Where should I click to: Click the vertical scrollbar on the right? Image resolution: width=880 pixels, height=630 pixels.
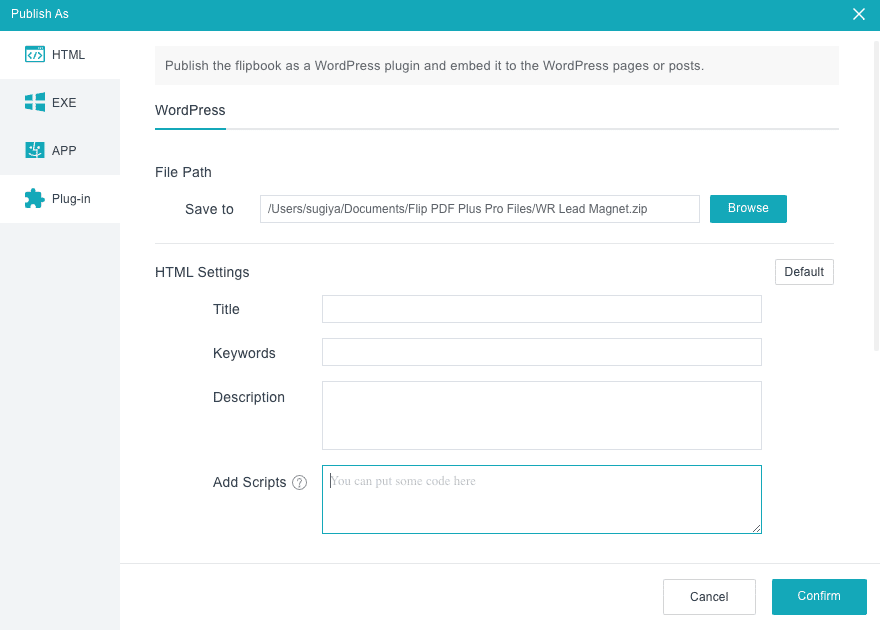[876, 196]
